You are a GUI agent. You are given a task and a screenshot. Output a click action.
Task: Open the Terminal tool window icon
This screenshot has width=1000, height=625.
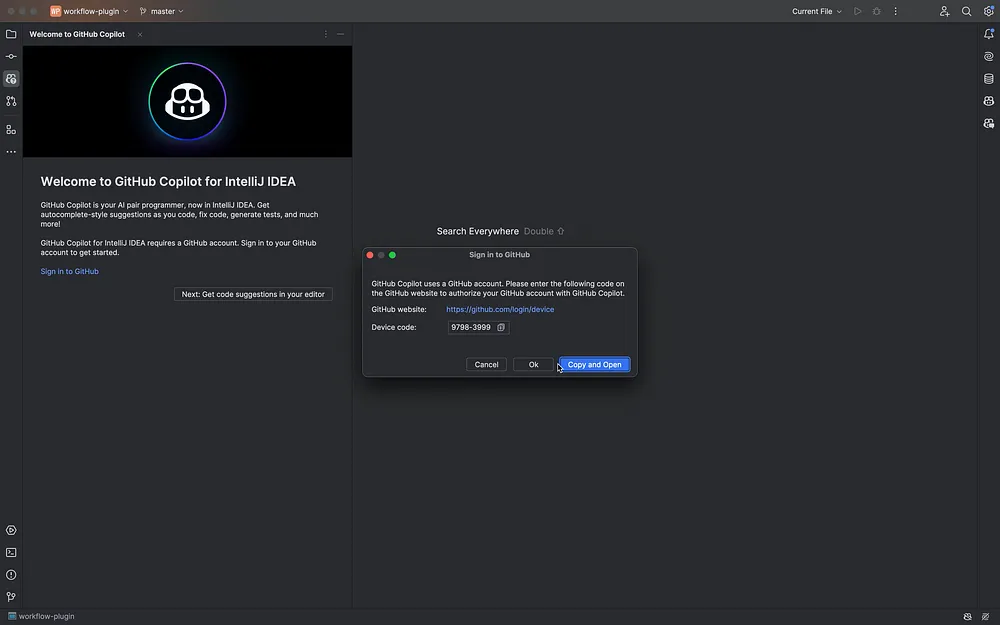coord(11,552)
